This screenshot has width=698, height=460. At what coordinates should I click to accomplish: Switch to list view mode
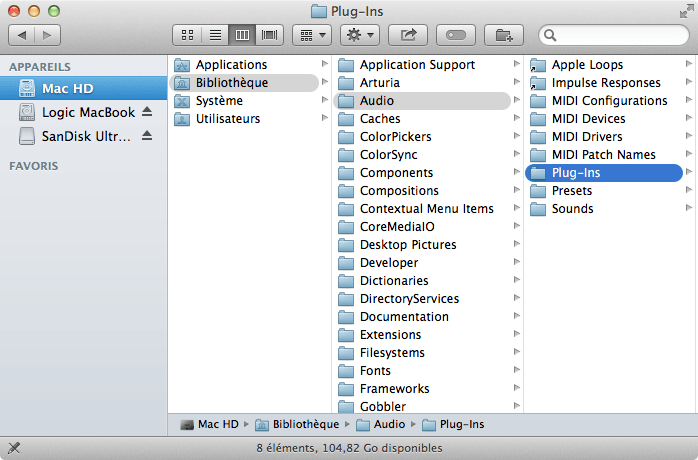(x=214, y=35)
